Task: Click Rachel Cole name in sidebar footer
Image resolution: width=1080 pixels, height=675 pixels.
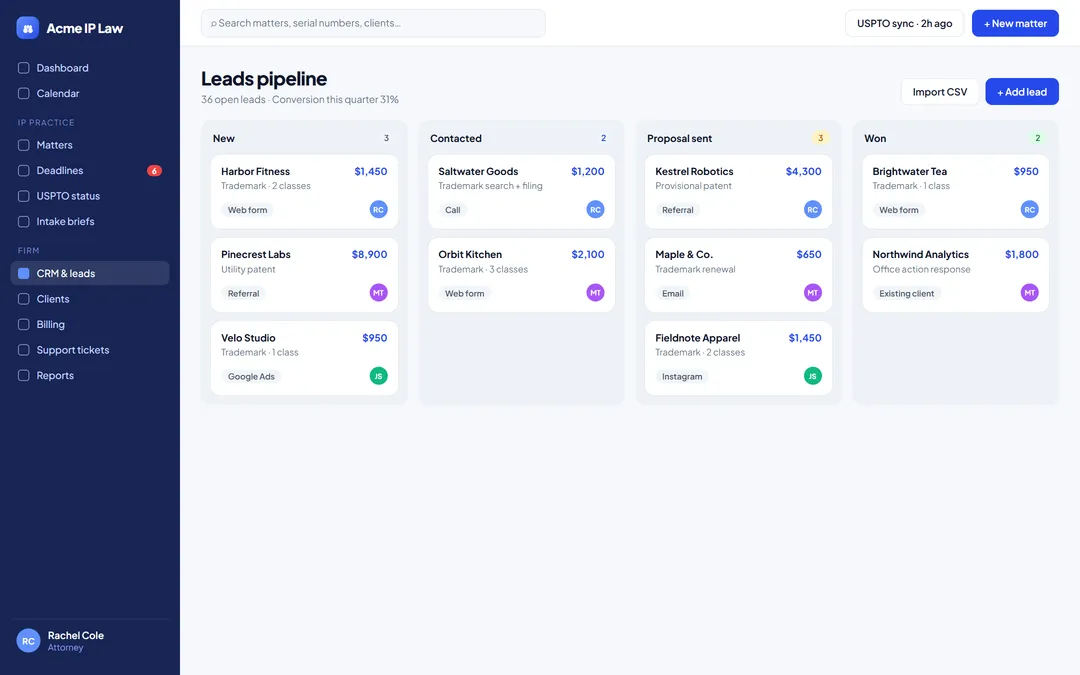Action: tap(76, 635)
